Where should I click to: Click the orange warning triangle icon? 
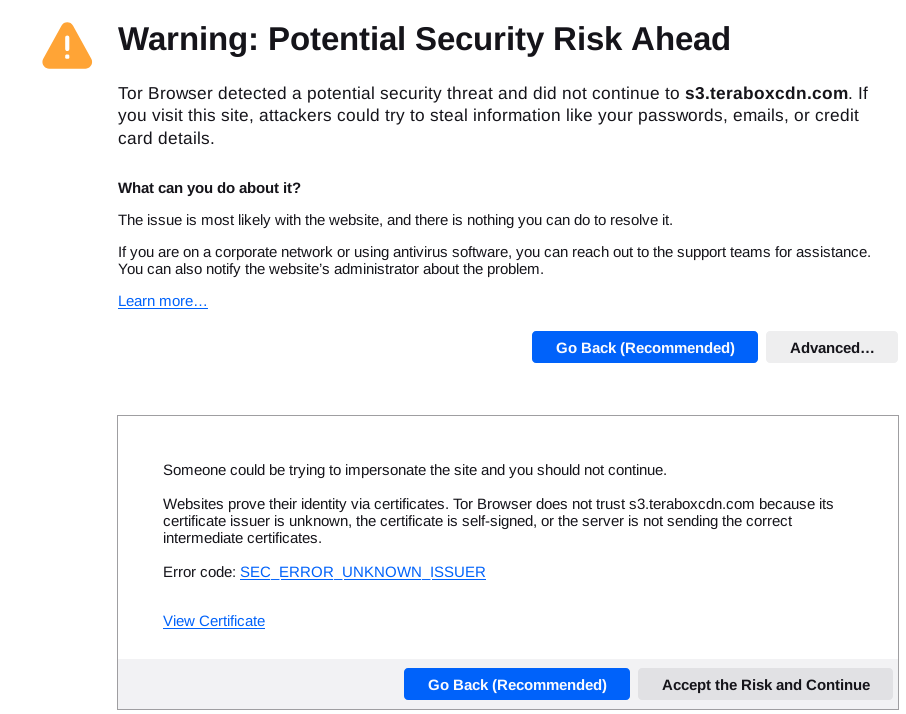[67, 46]
